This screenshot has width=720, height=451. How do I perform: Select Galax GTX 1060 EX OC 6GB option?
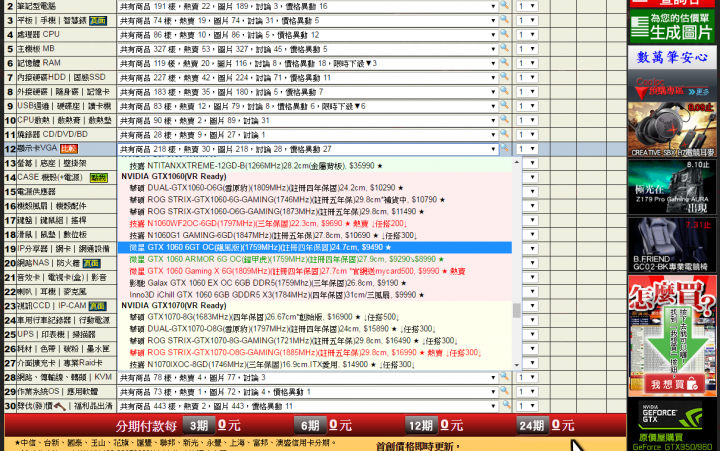coord(315,283)
